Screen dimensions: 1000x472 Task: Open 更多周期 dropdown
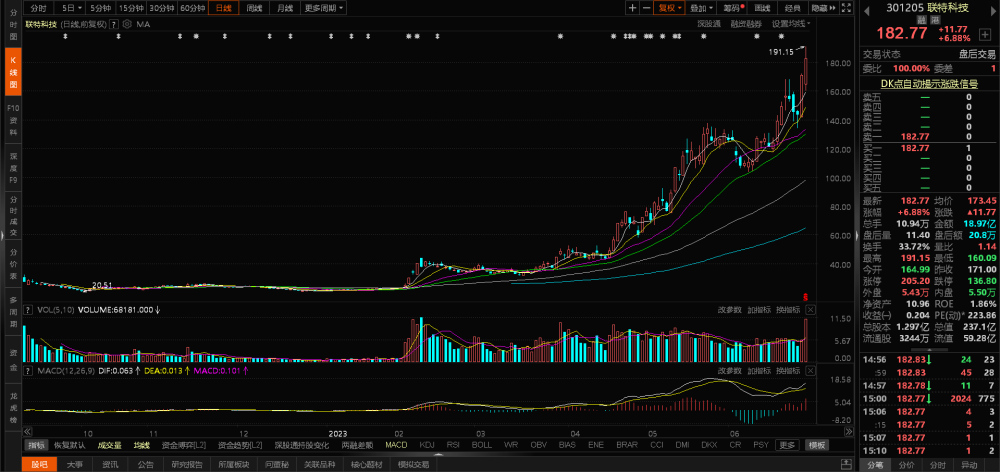point(323,8)
